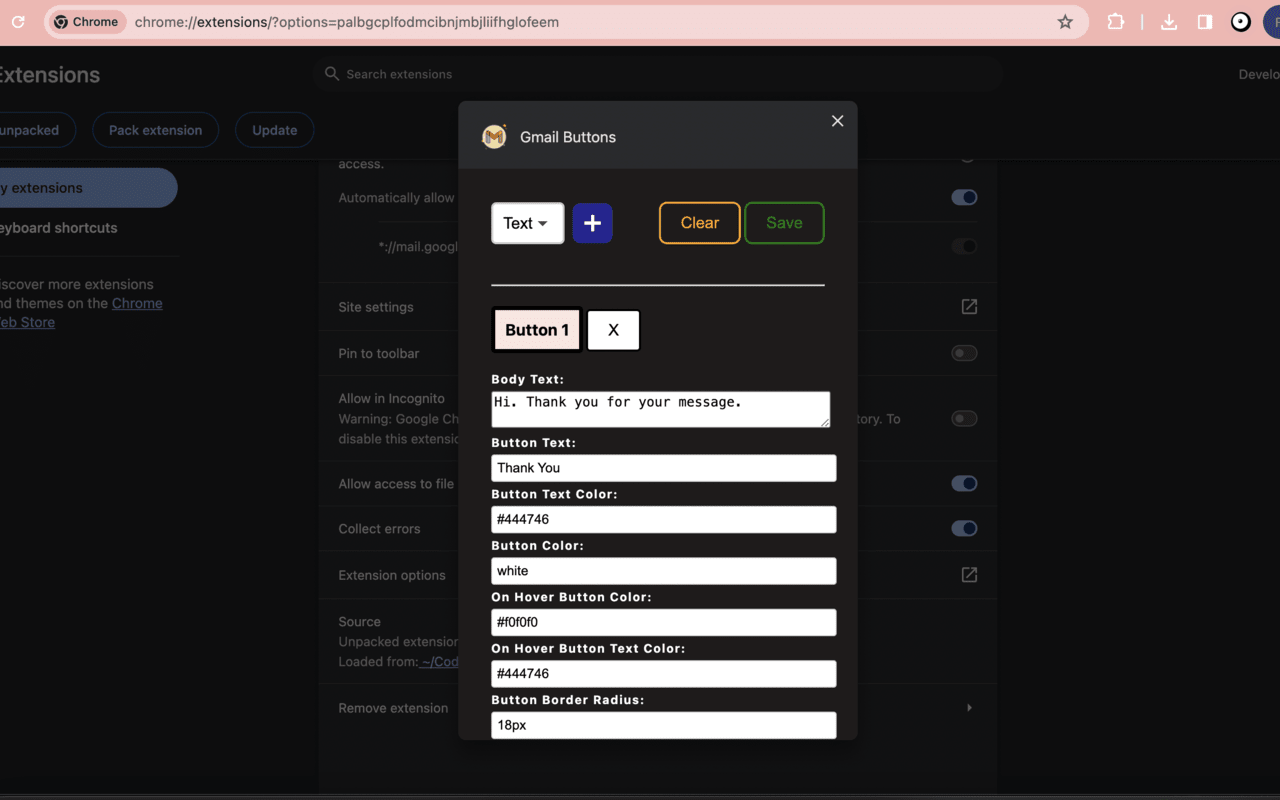The height and width of the screenshot is (800, 1280).
Task: Toggle Automatically allow access switch
Action: 964,198
